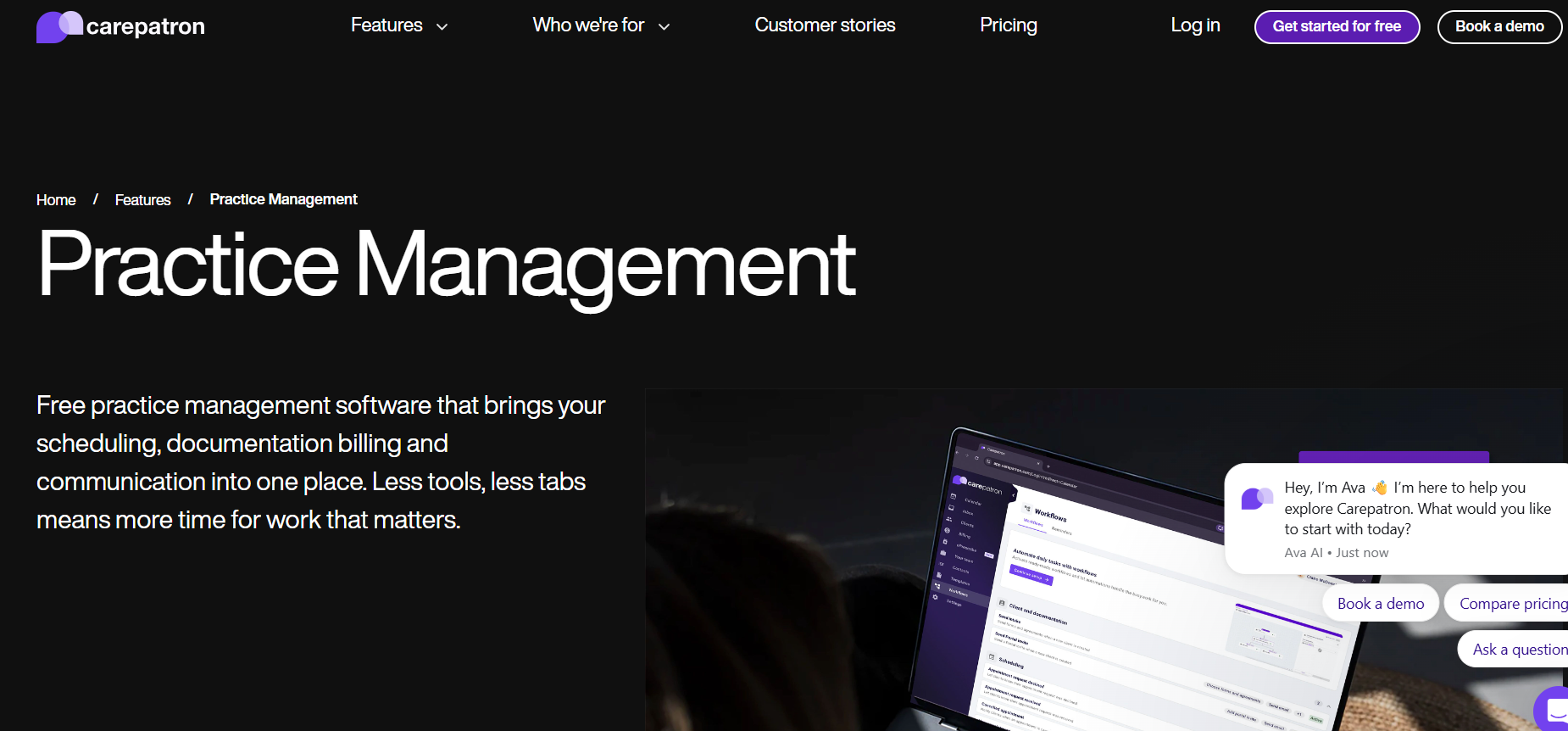The height and width of the screenshot is (731, 1568).
Task: Open the chat launcher icon
Action: coord(1553,710)
